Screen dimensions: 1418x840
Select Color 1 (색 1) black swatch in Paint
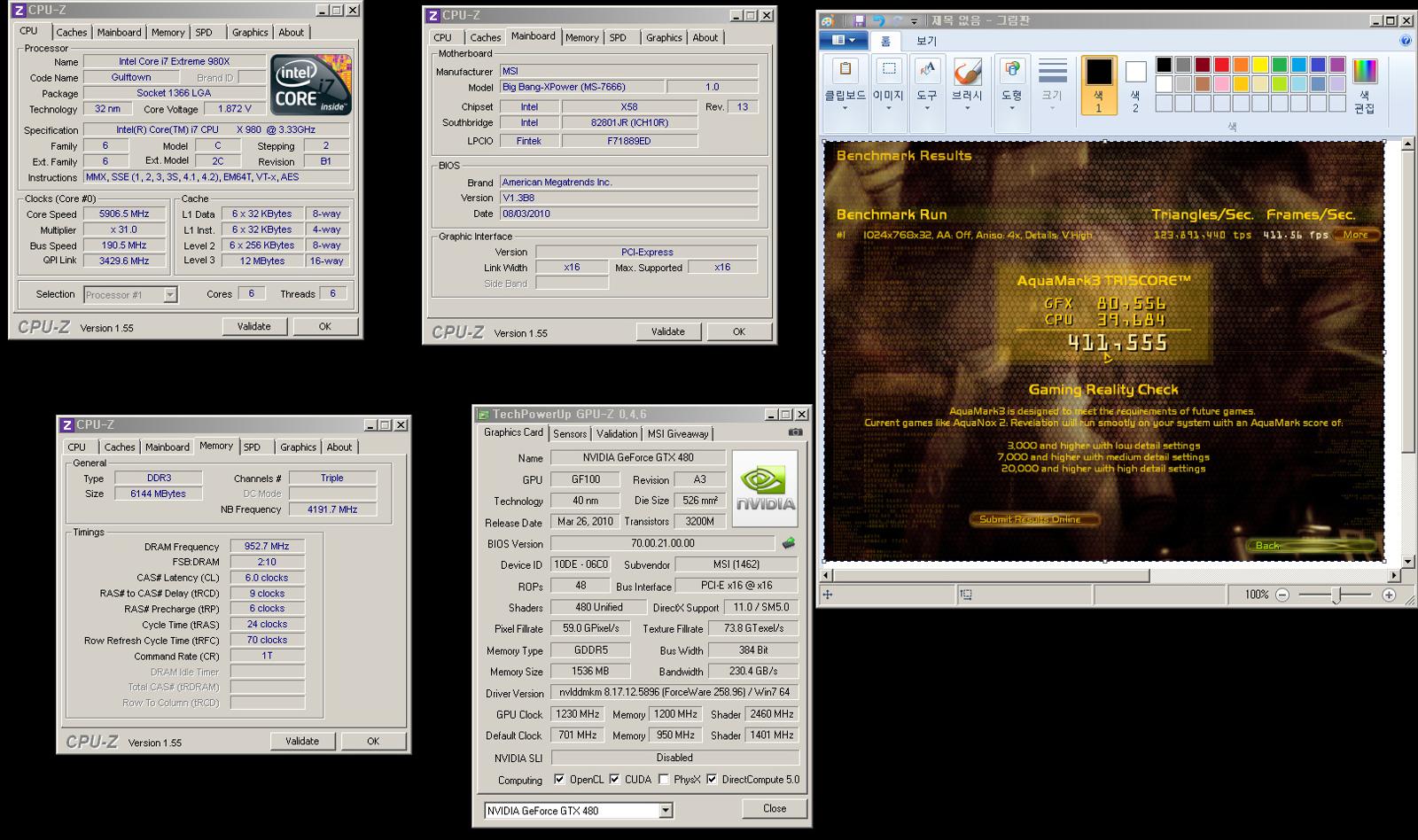click(x=1099, y=85)
